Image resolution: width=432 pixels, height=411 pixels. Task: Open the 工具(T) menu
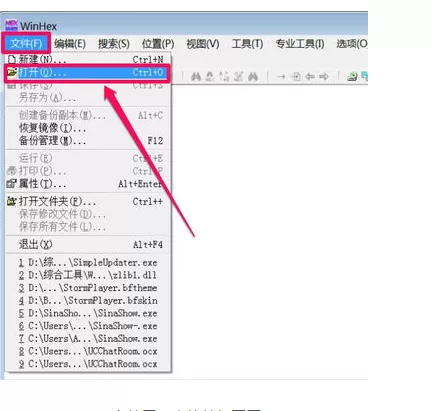(x=247, y=43)
